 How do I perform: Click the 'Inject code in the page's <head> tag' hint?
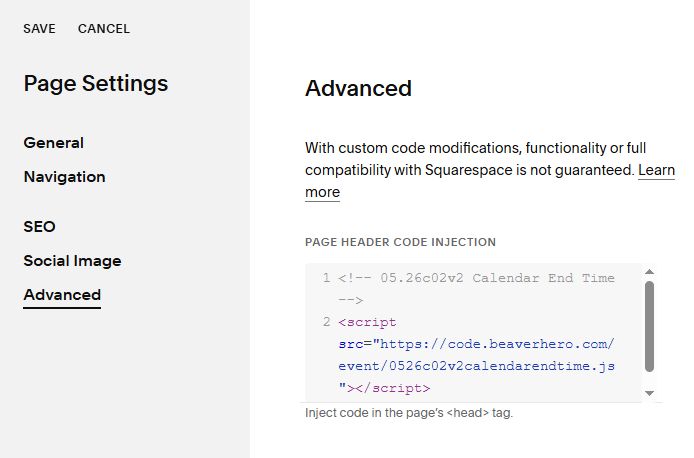pos(409,413)
